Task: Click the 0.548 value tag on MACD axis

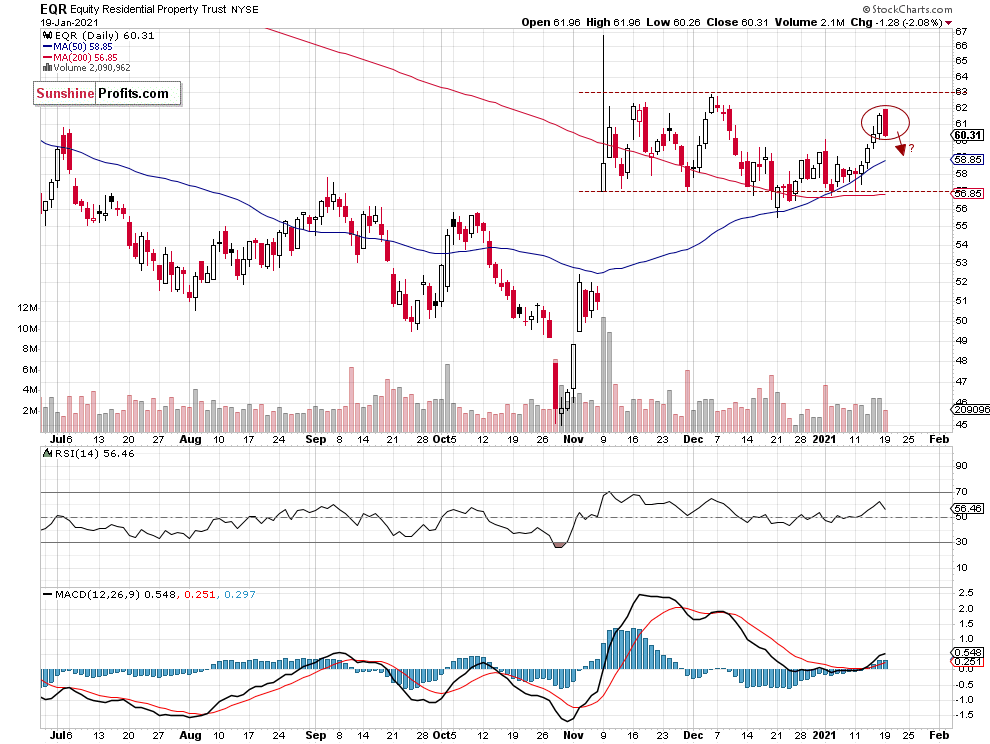Action: coord(968,652)
